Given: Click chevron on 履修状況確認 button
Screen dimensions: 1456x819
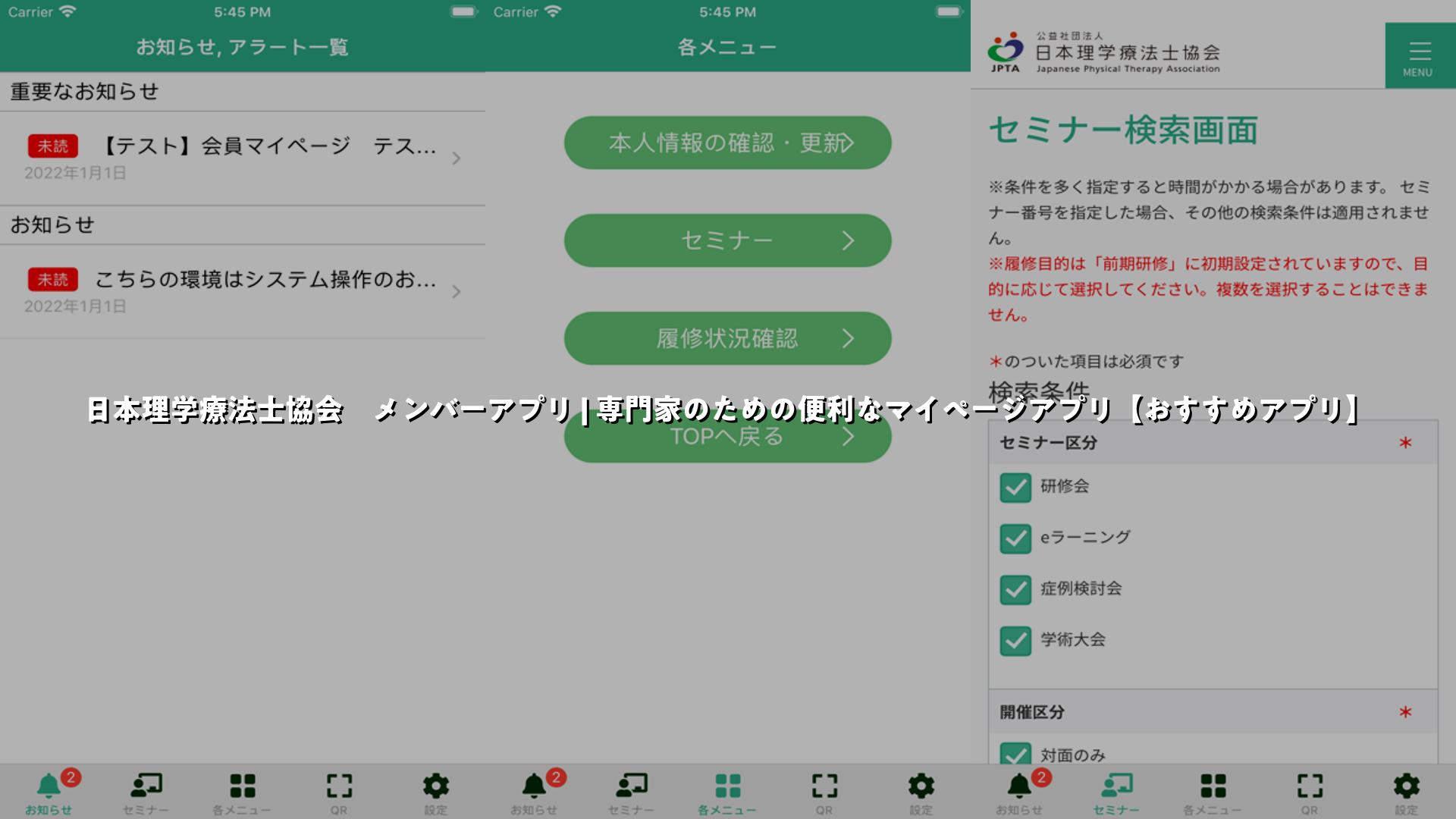Looking at the screenshot, I should click(848, 338).
